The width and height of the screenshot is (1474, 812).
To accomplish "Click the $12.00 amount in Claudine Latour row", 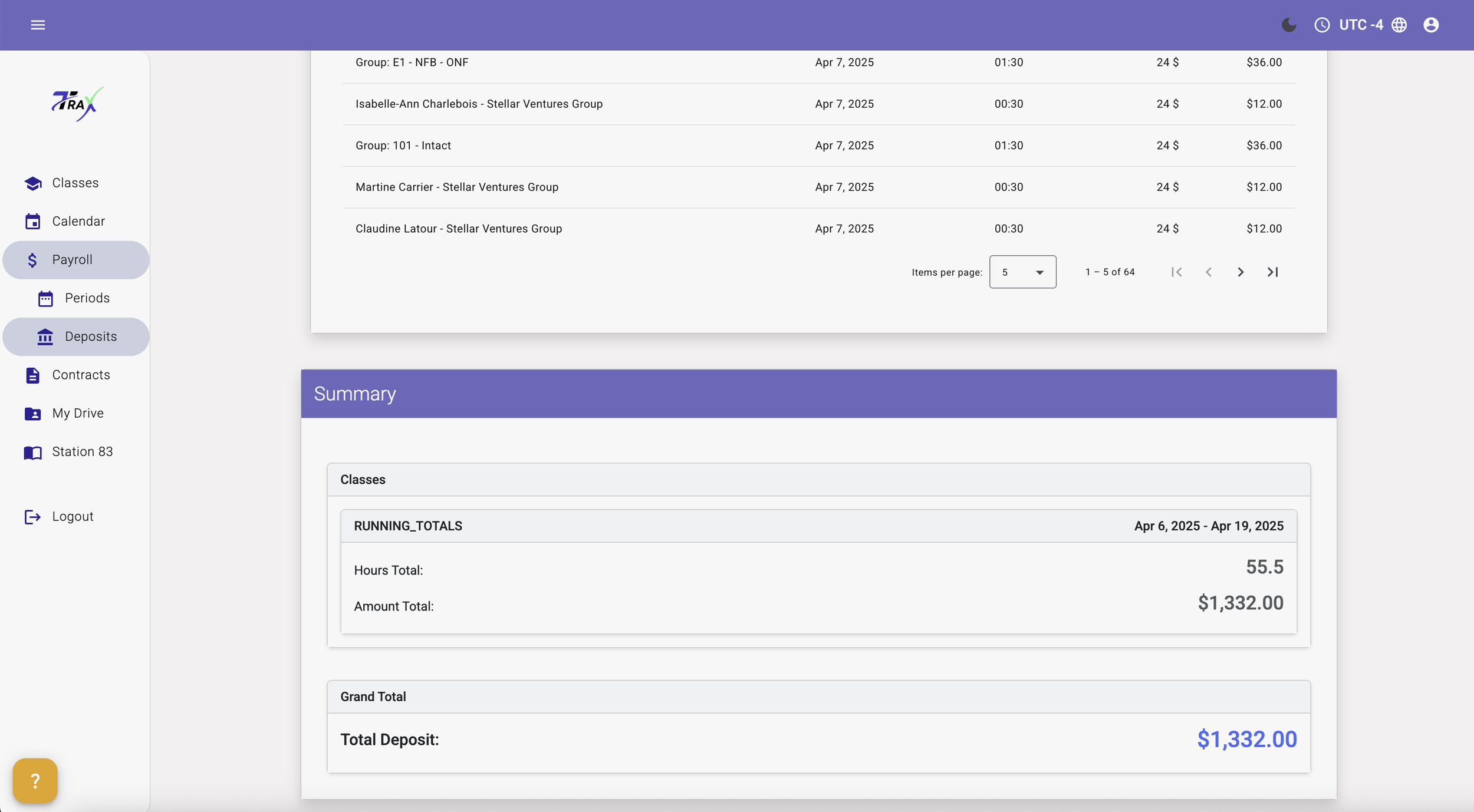I will click(1264, 229).
